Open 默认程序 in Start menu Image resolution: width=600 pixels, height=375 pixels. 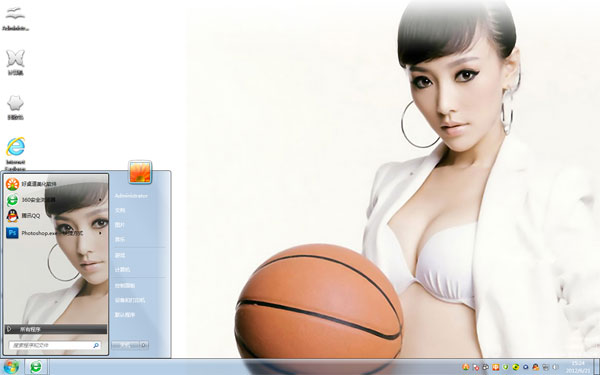point(125,315)
